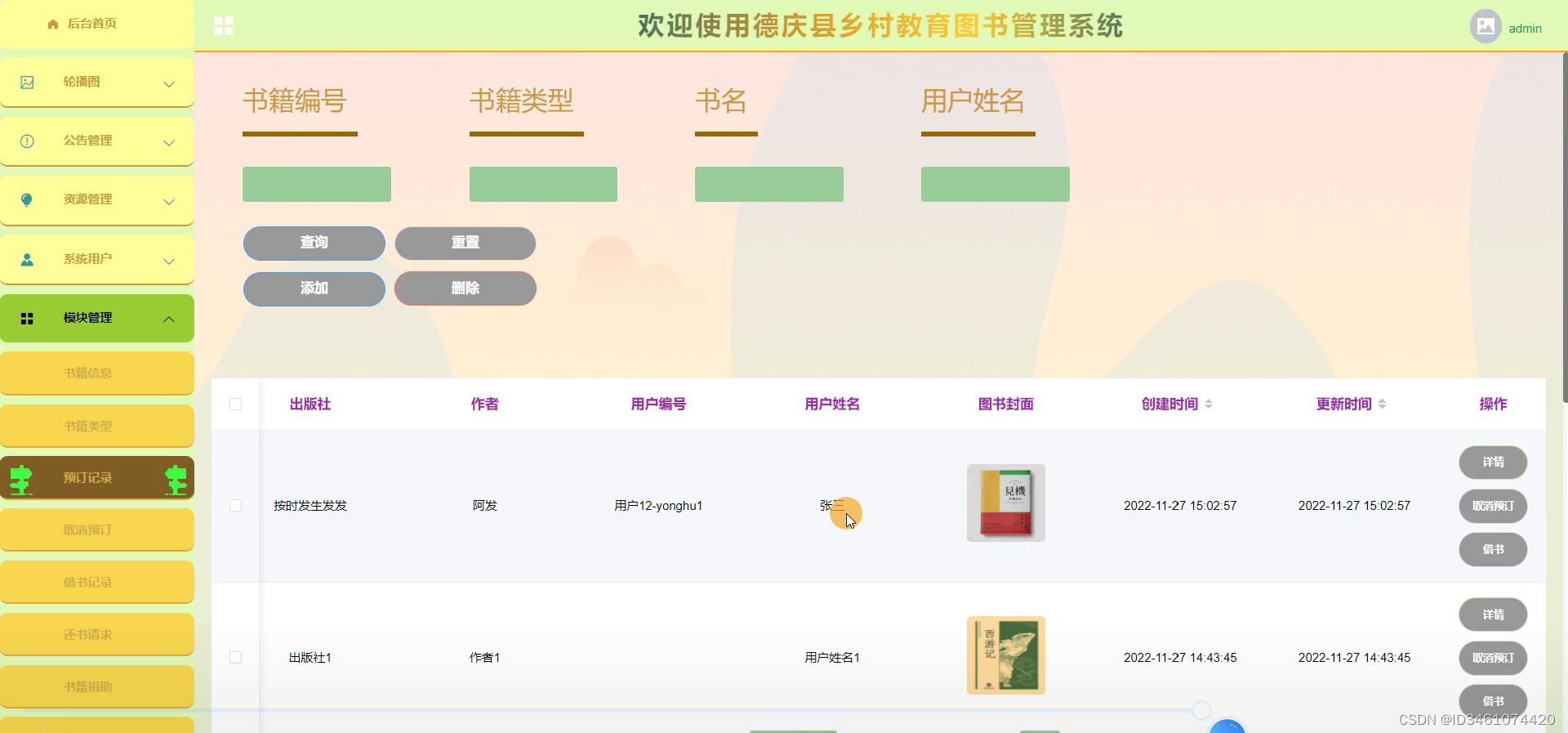Click the four-squares icon next to 模块管理
Image resolution: width=1568 pixels, height=733 pixels.
point(27,319)
